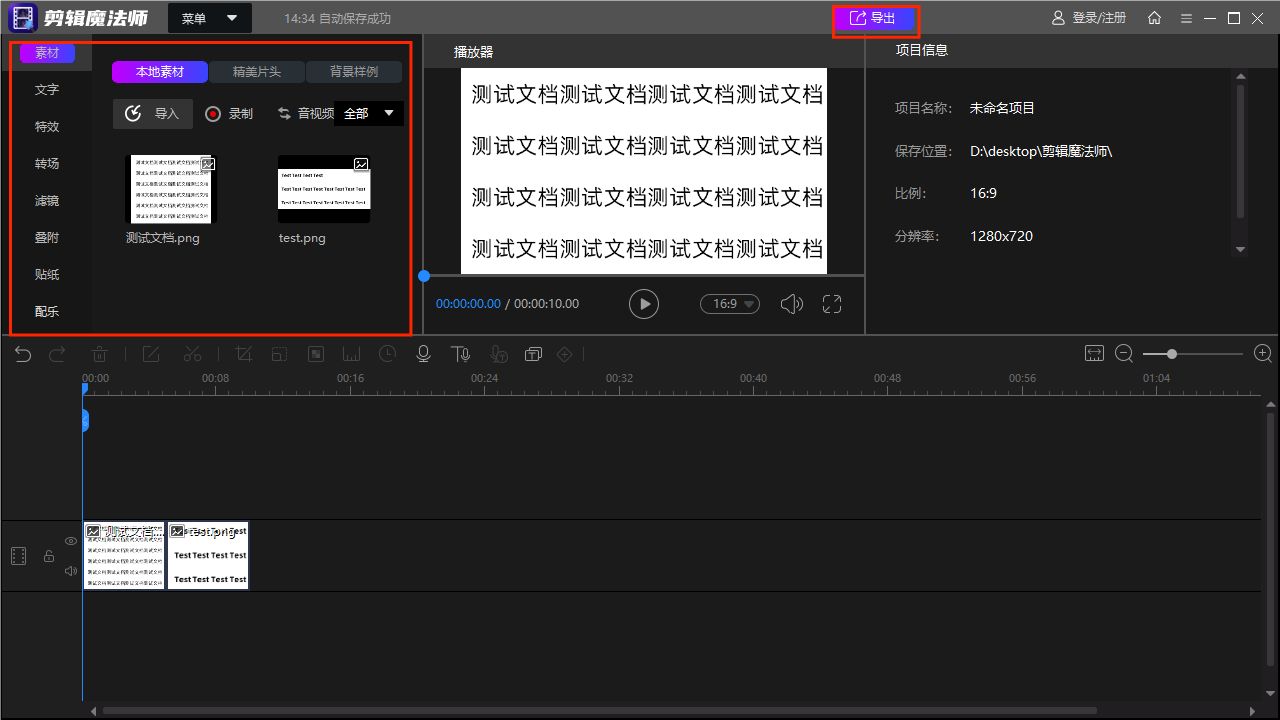
Task: Click the text-to-speech T microphone icon
Action: tap(460, 354)
